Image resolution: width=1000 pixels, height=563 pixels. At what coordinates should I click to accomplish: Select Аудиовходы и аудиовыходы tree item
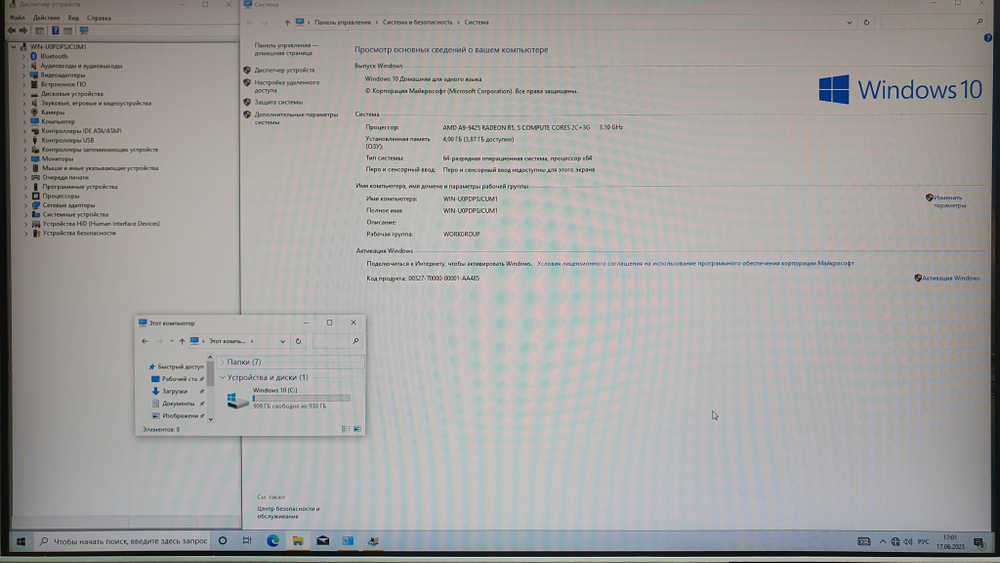click(81, 66)
